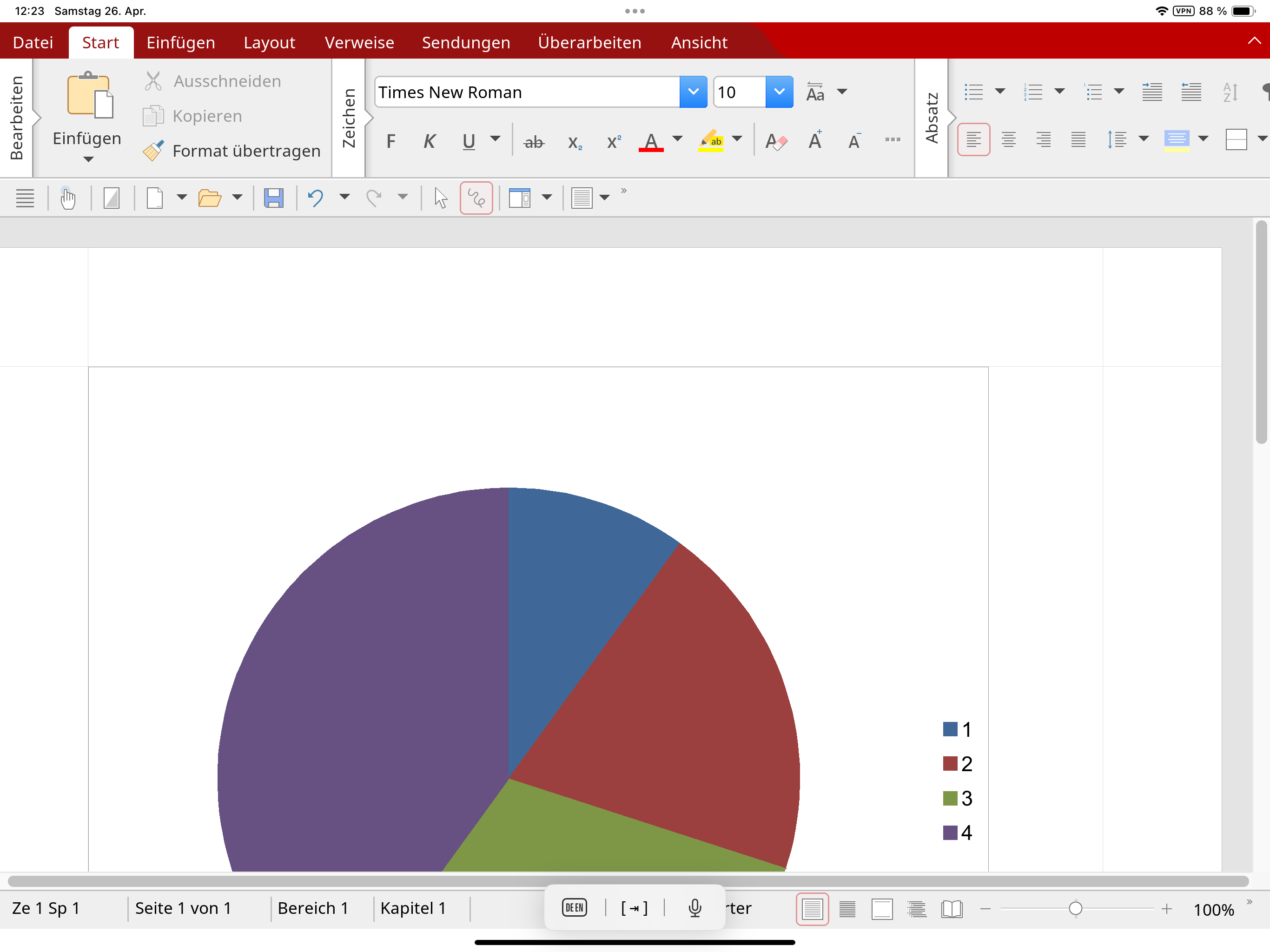Expand the bullet list style dropdown
1270x952 pixels.
click(x=999, y=91)
